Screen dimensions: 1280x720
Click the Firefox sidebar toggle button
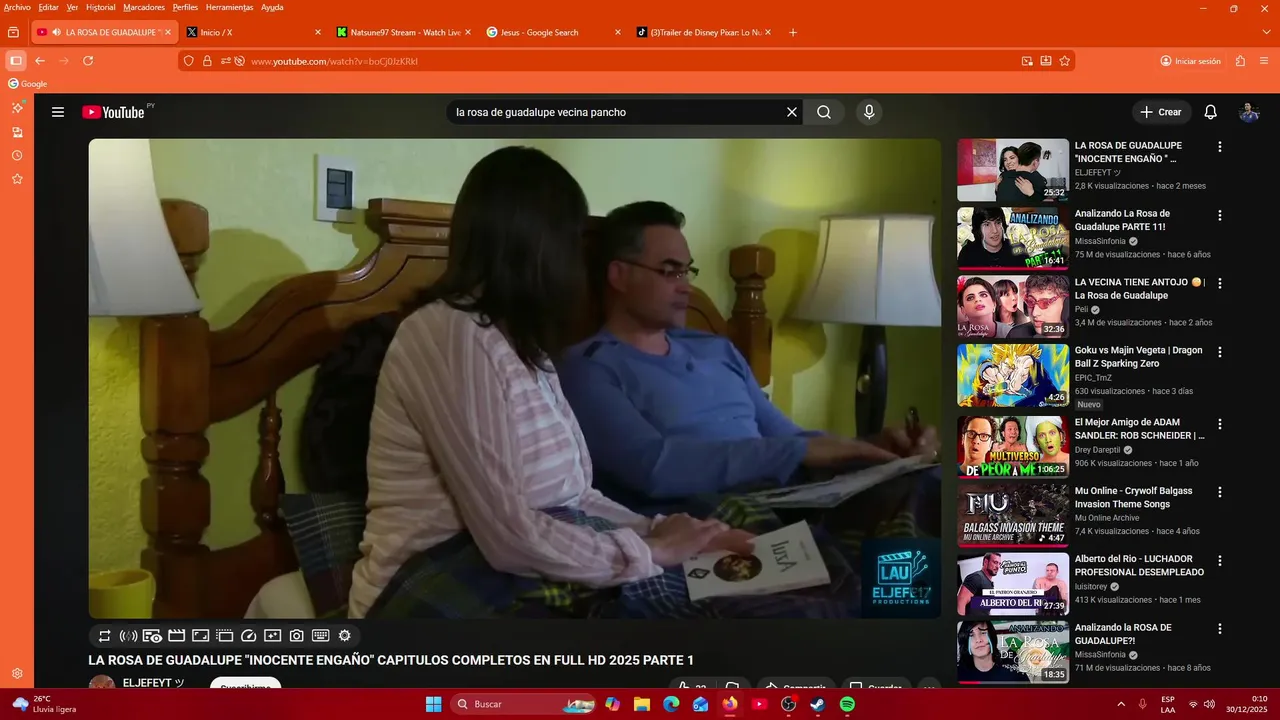click(15, 61)
